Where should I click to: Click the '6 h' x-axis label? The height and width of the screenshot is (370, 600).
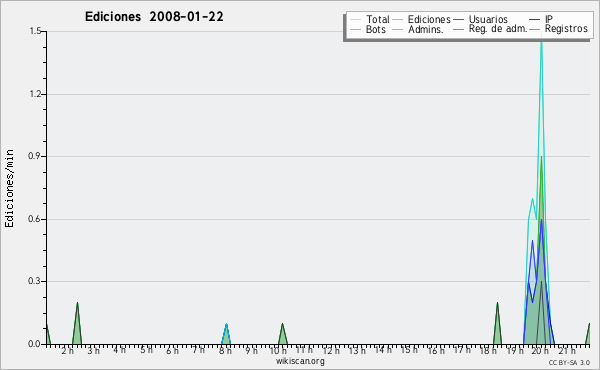pos(172,351)
